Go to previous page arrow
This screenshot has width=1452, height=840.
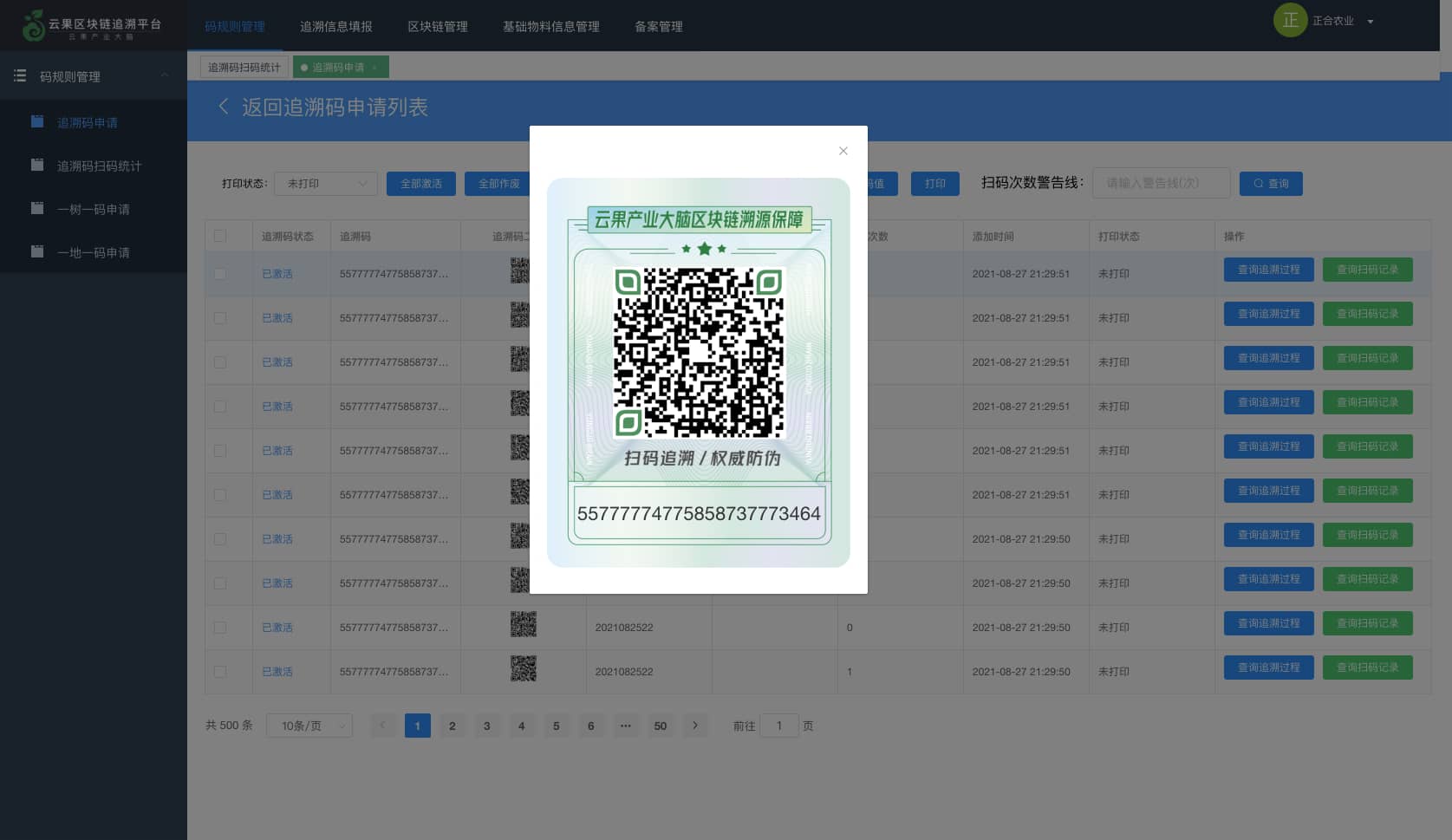click(383, 726)
